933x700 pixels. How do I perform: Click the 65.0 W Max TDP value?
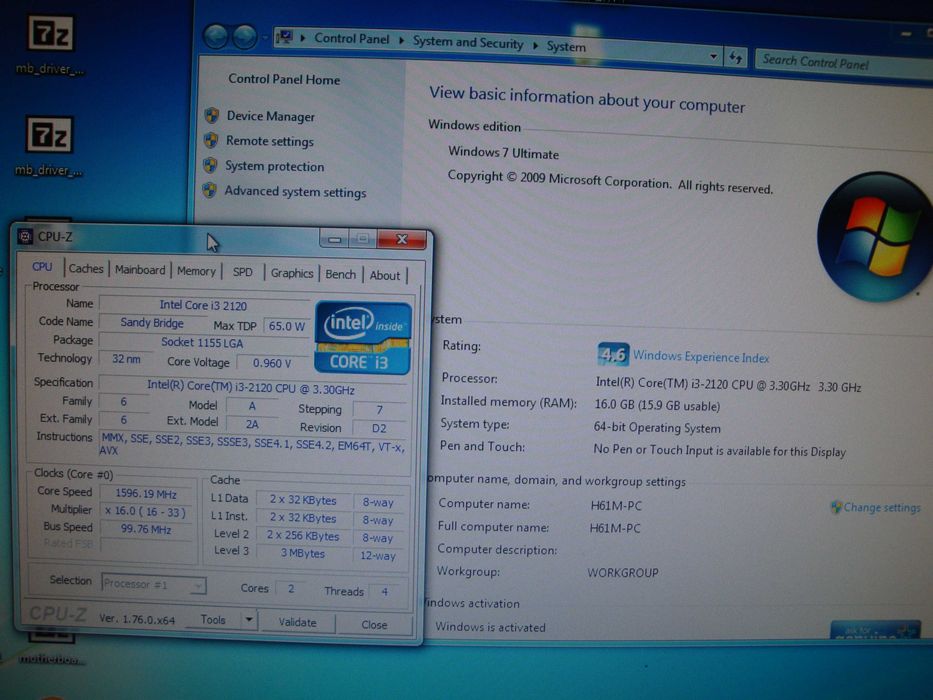[x=286, y=326]
